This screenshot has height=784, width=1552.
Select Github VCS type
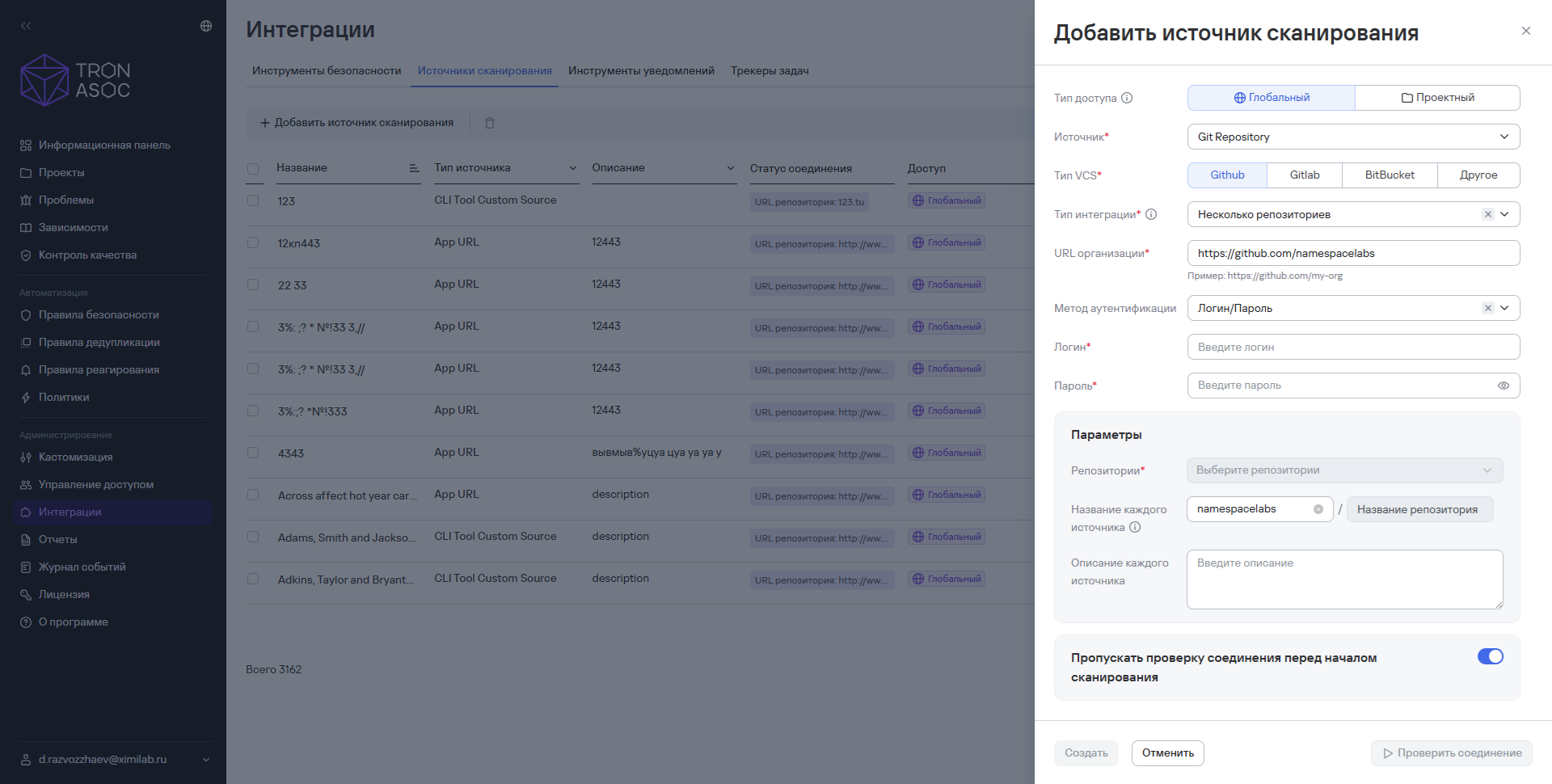[x=1228, y=175]
